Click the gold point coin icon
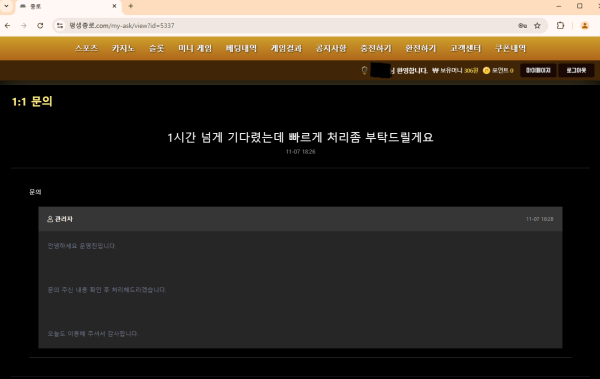Viewport: 600px width, 379px height. [486, 70]
